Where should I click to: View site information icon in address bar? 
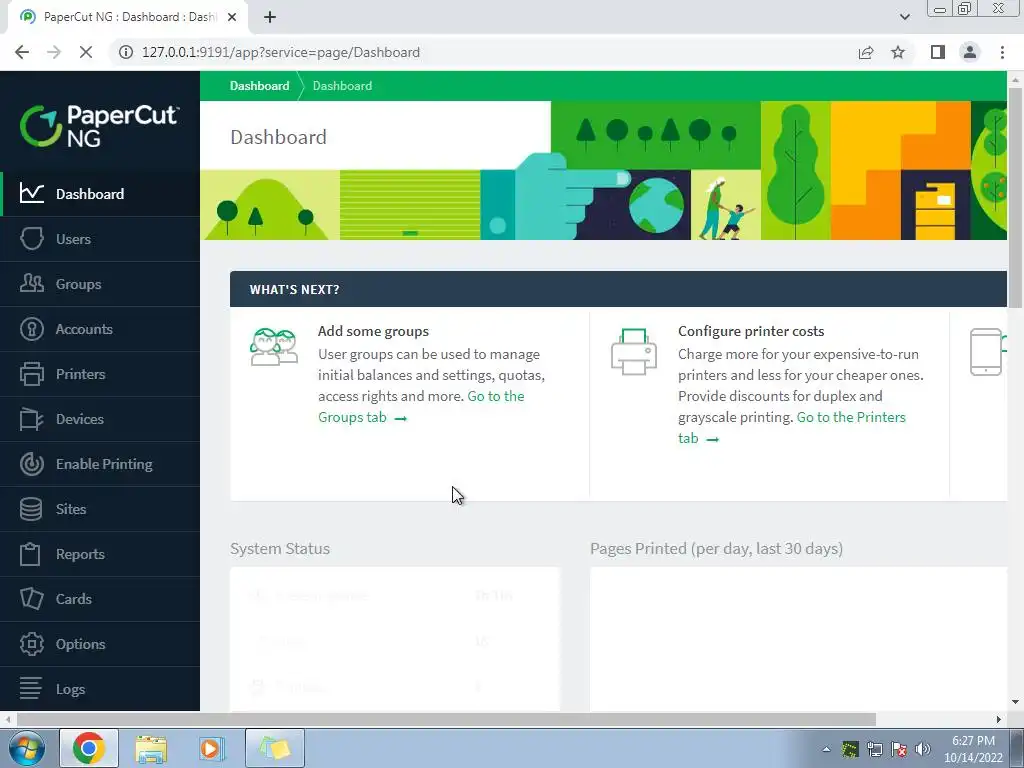(x=125, y=52)
